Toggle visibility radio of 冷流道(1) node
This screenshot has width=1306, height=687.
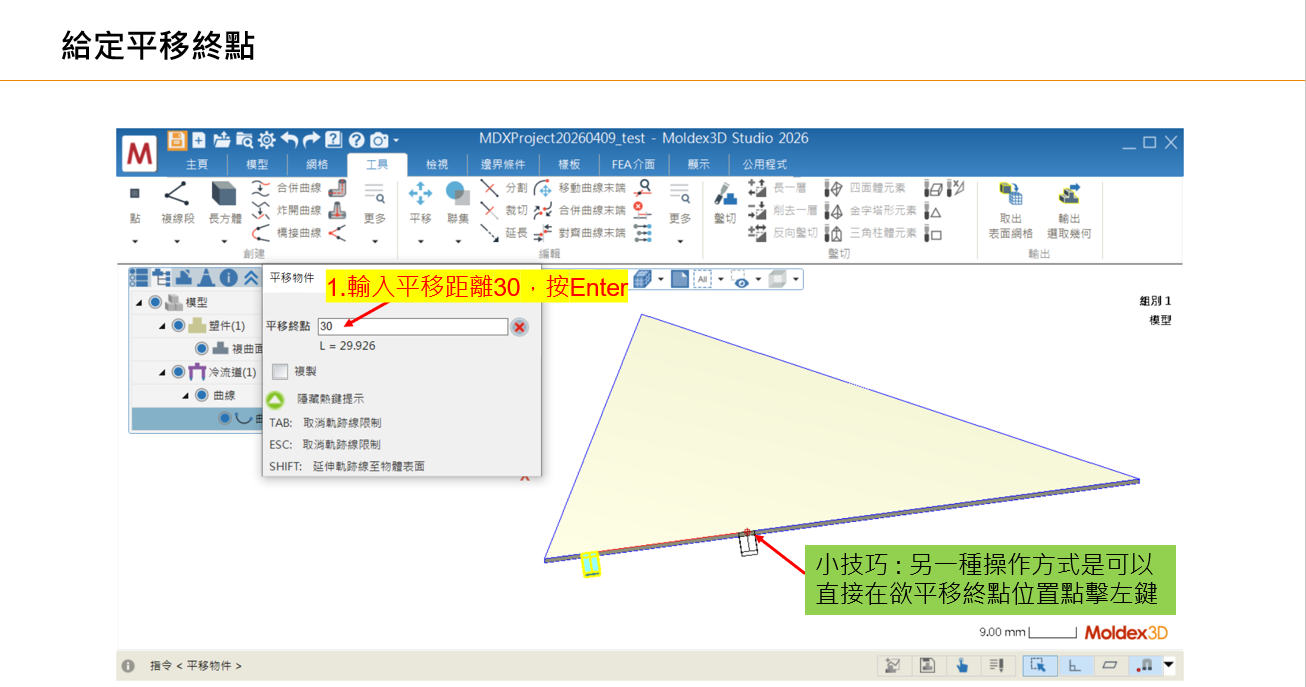click(x=178, y=372)
